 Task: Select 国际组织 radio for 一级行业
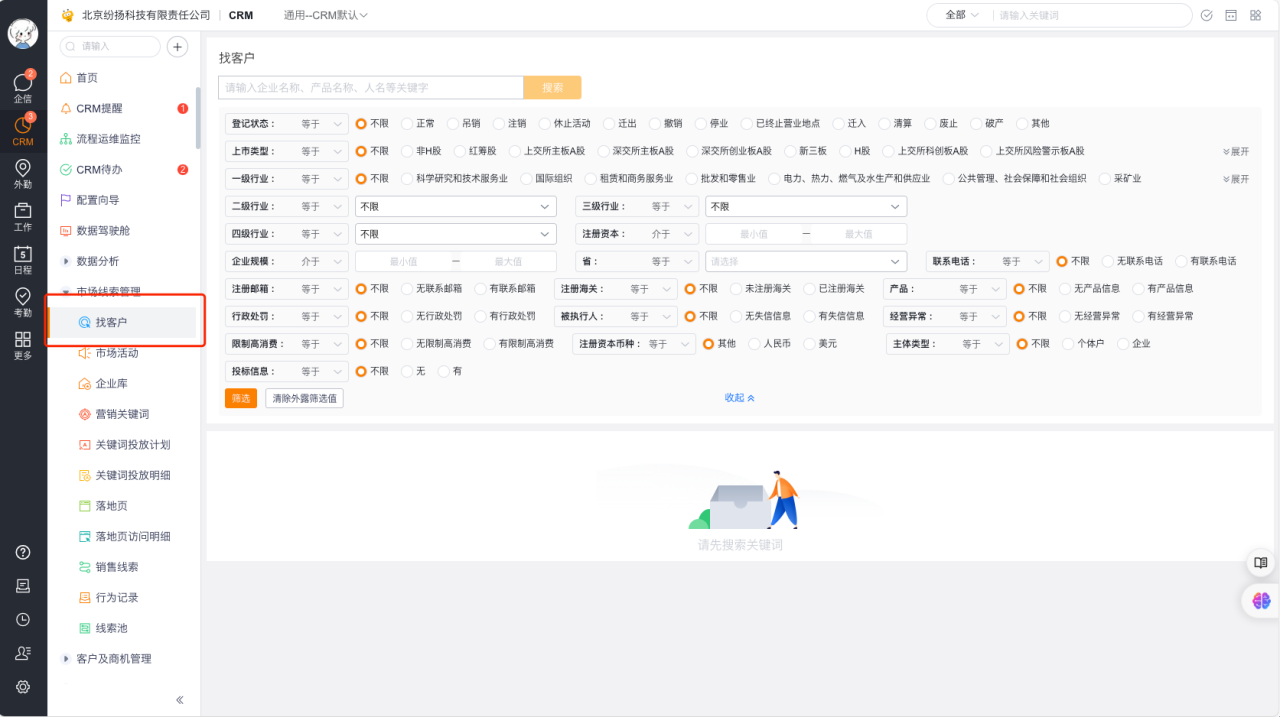click(526, 179)
